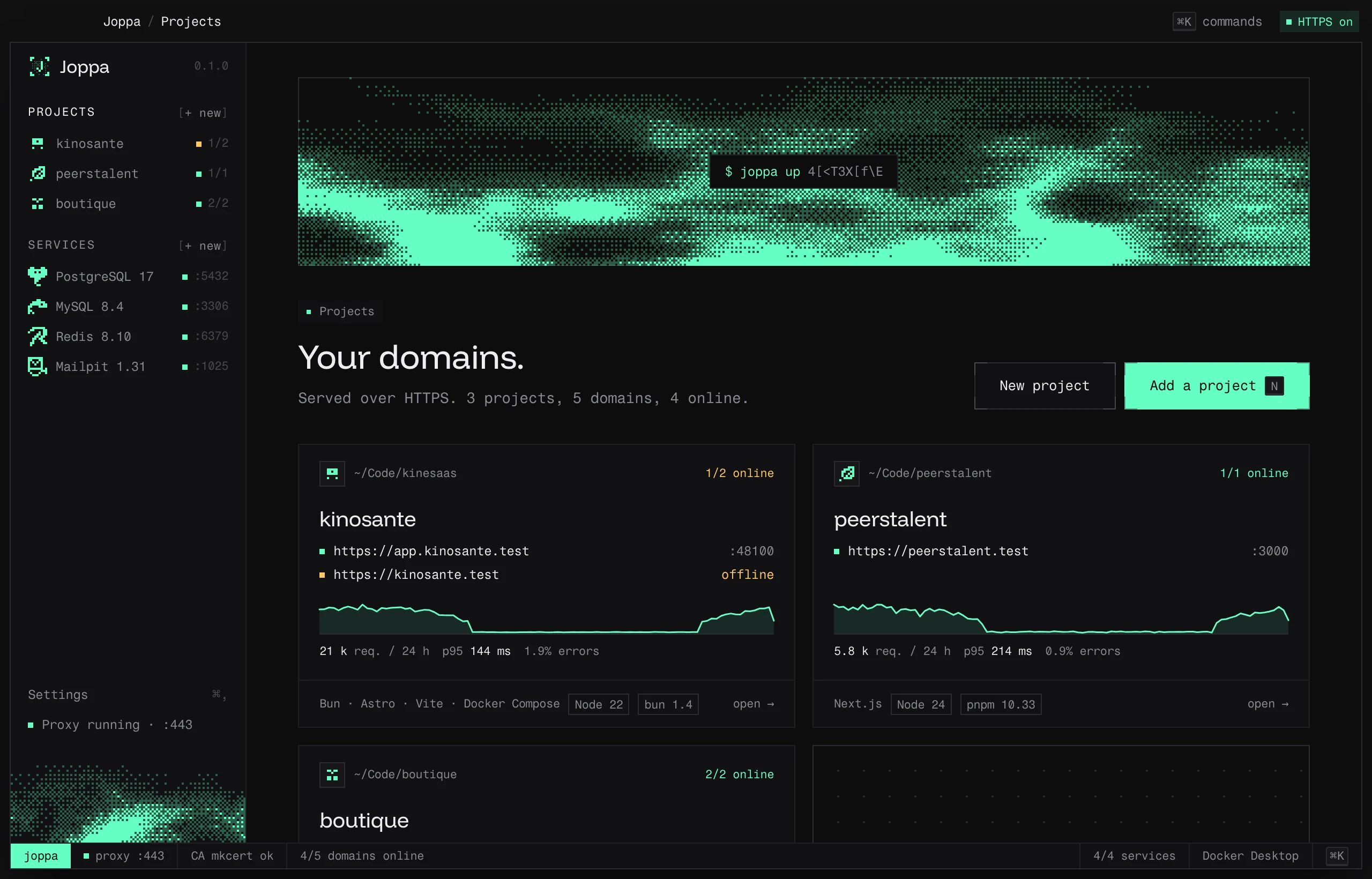Select kinosante in the projects list
The height and width of the screenshot is (879, 1372).
tap(129, 143)
